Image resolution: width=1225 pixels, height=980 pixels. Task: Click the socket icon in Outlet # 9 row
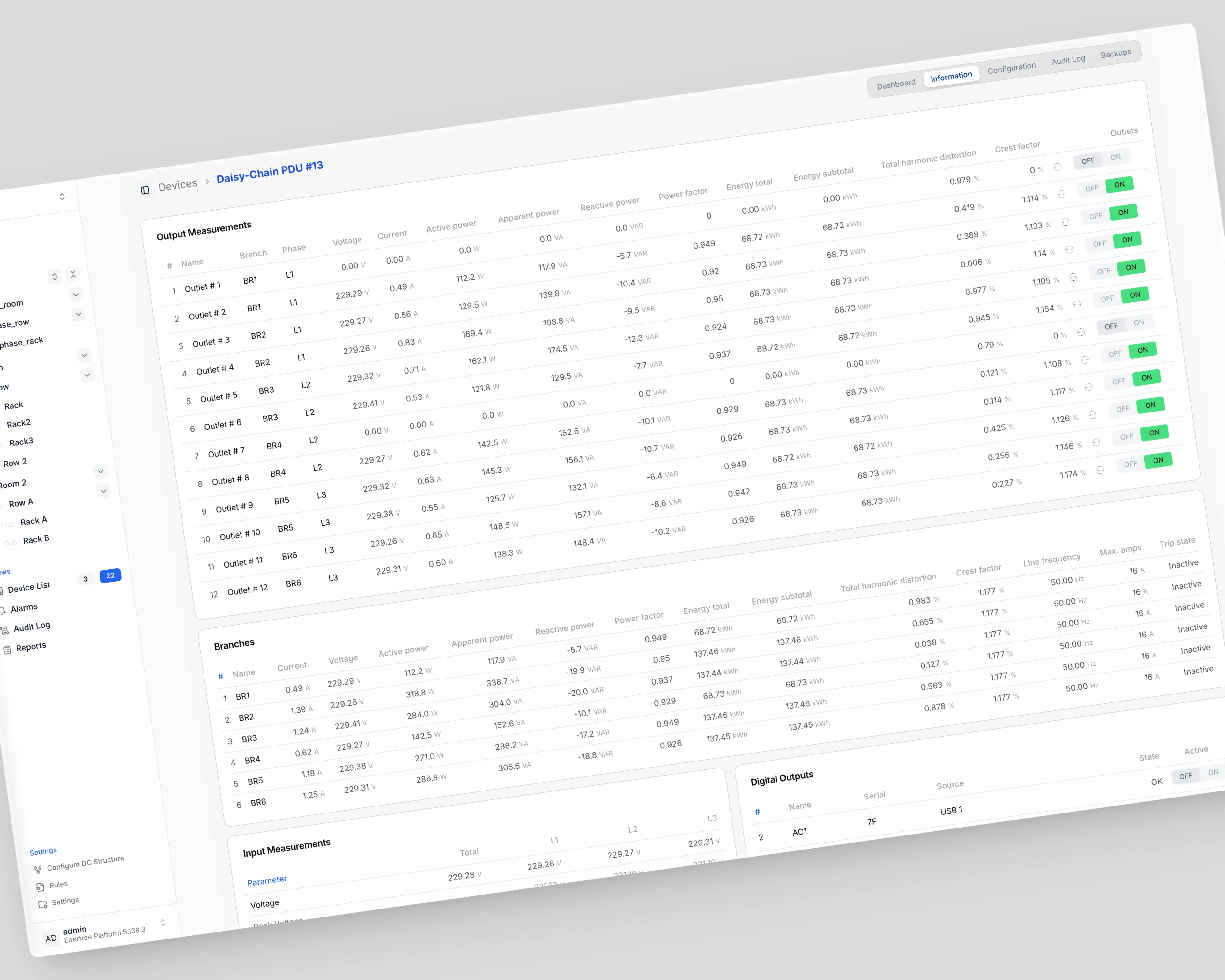tap(1089, 388)
